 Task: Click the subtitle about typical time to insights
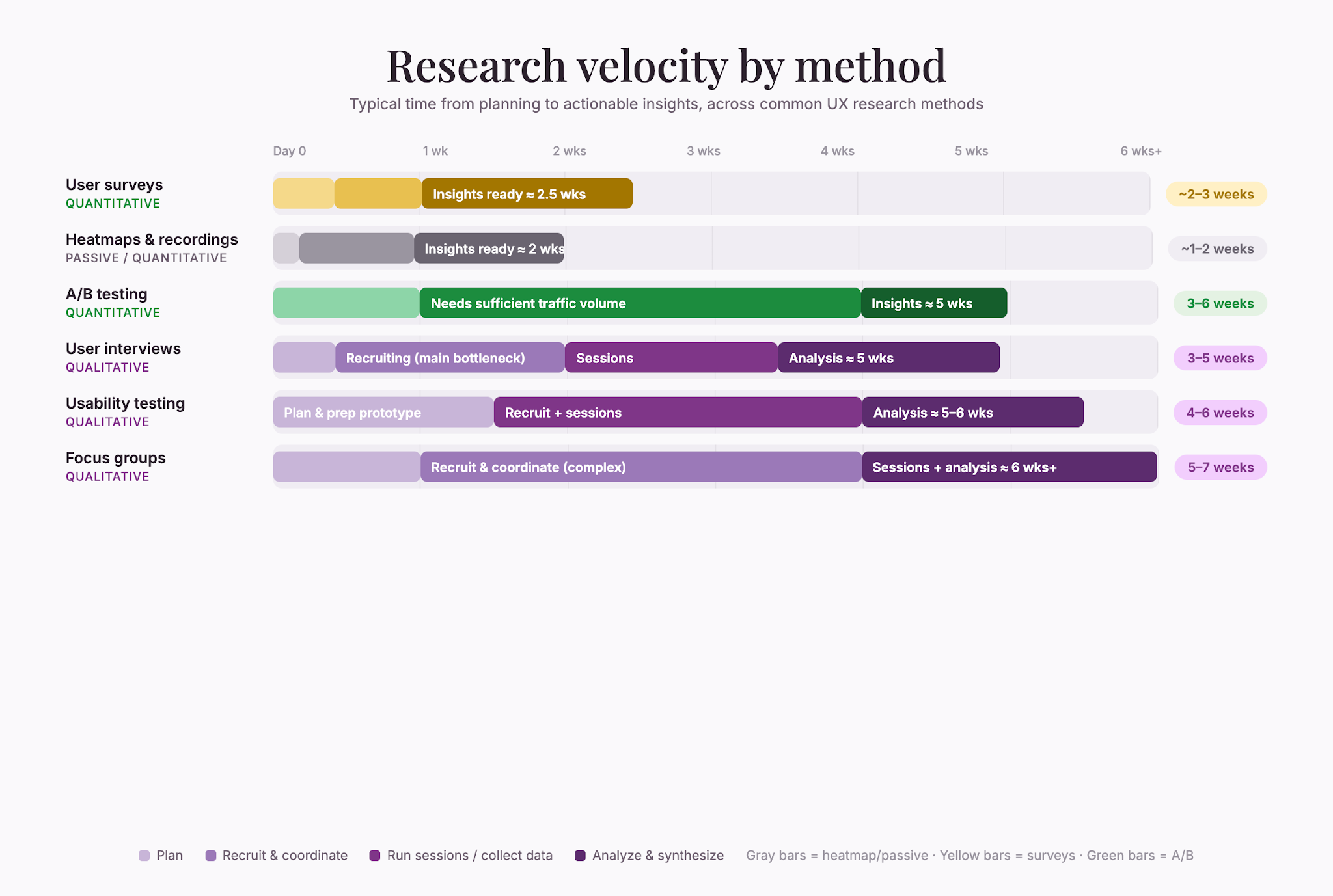point(666,104)
